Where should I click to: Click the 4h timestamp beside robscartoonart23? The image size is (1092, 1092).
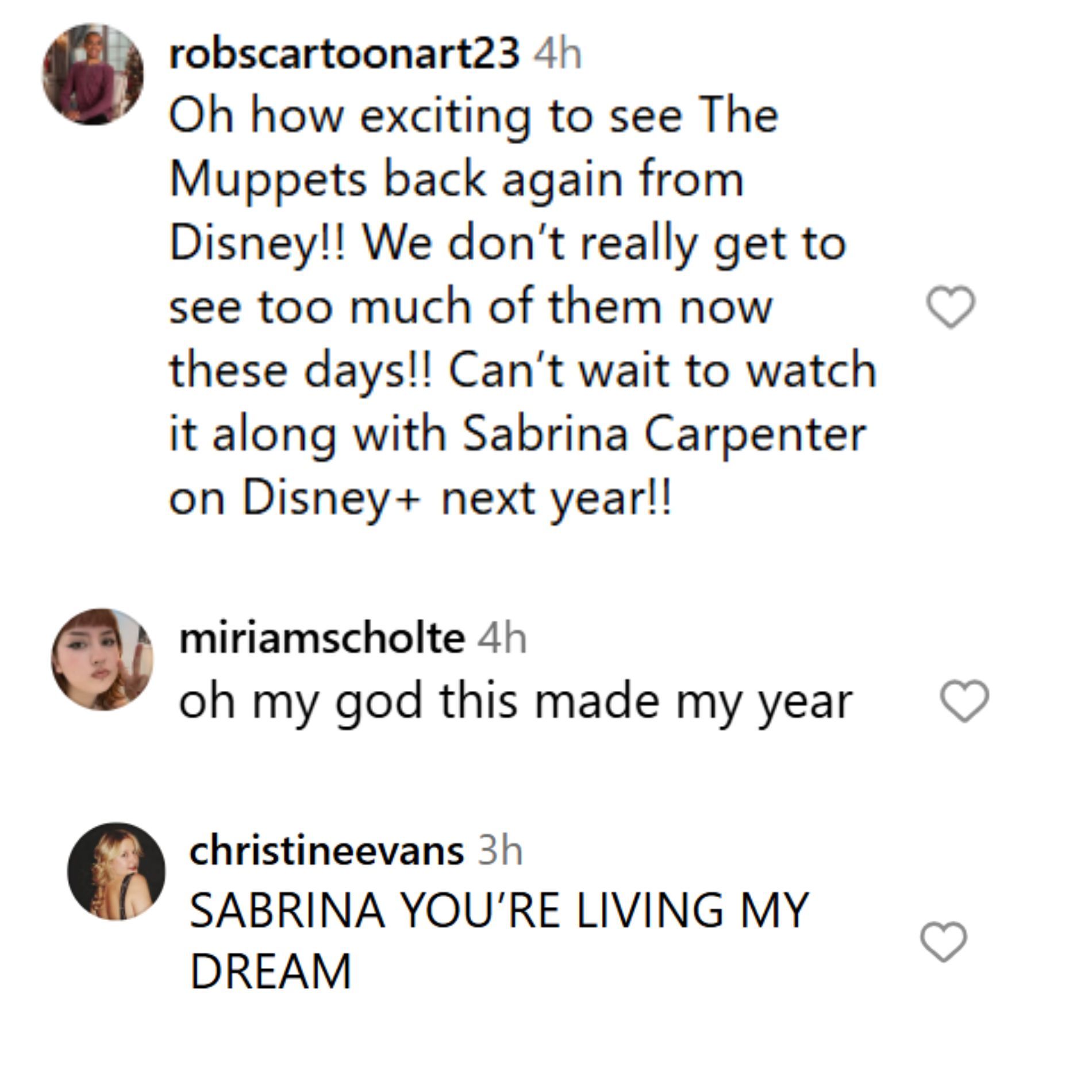[x=557, y=55]
